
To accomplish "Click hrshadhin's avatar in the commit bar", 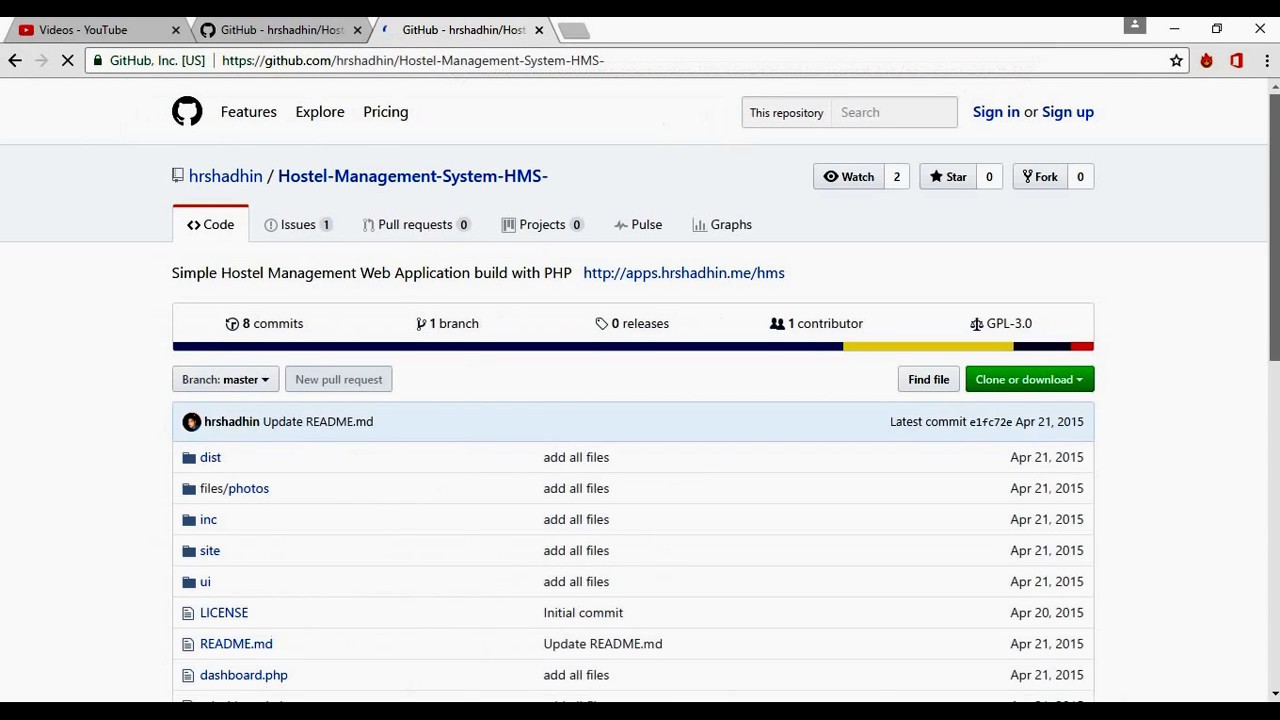I will tap(192, 422).
